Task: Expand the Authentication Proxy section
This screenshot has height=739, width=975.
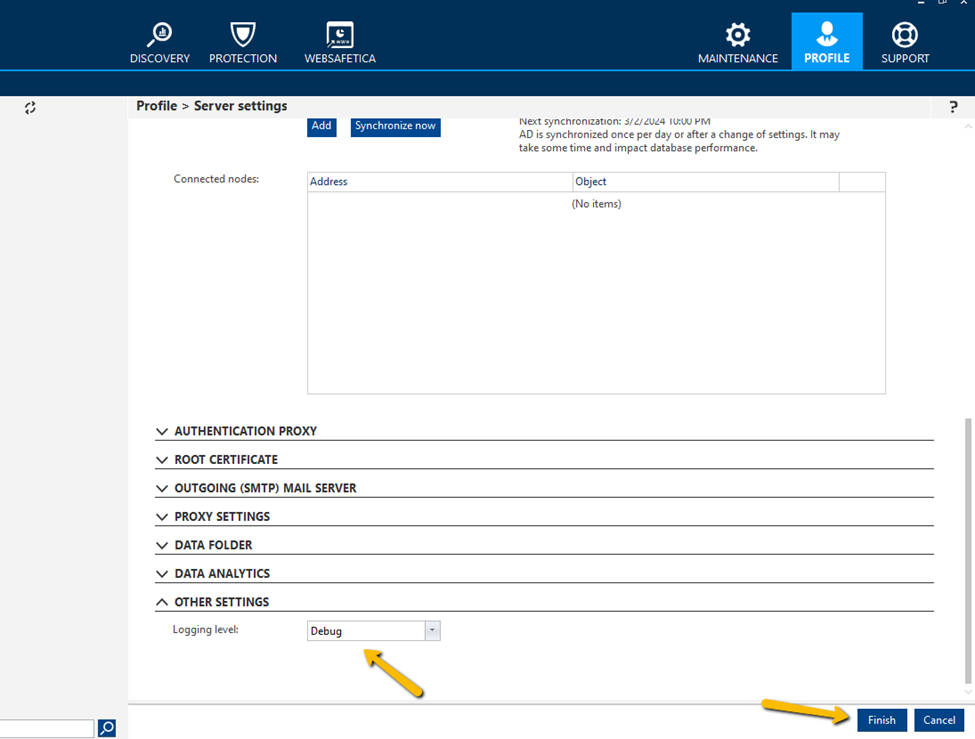Action: pyautogui.click(x=245, y=431)
